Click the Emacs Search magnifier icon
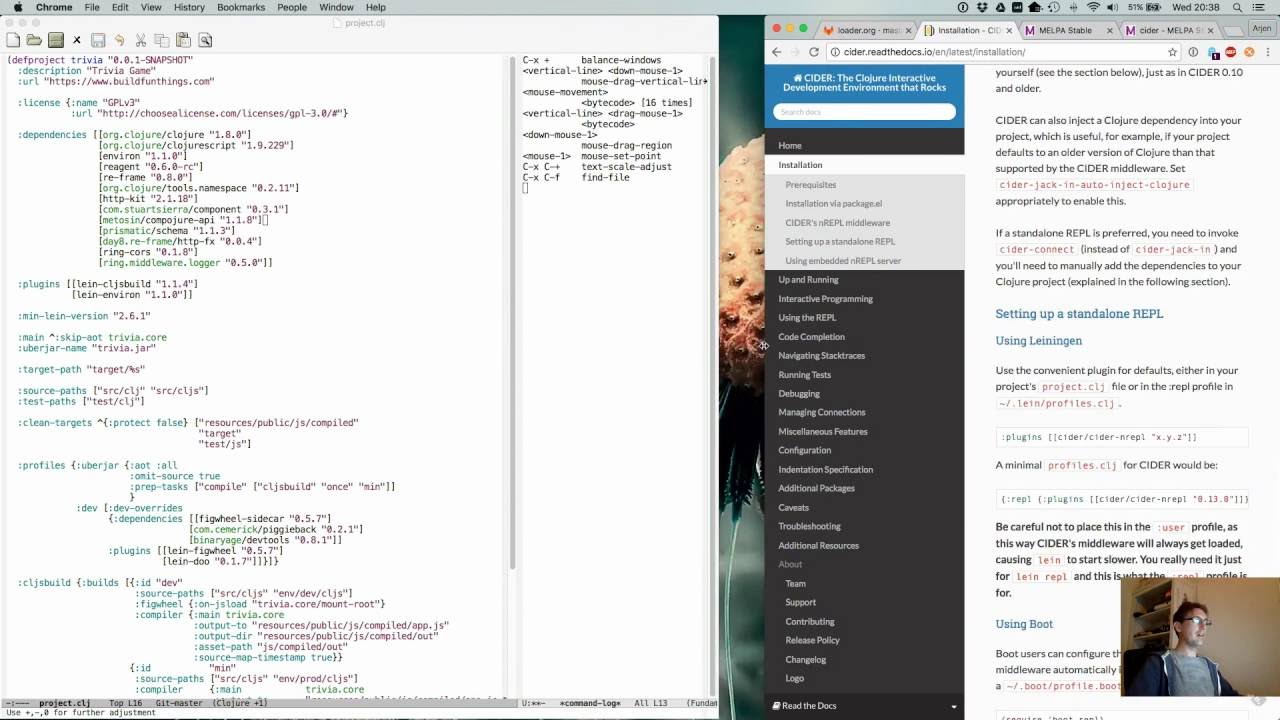 tap(205, 40)
